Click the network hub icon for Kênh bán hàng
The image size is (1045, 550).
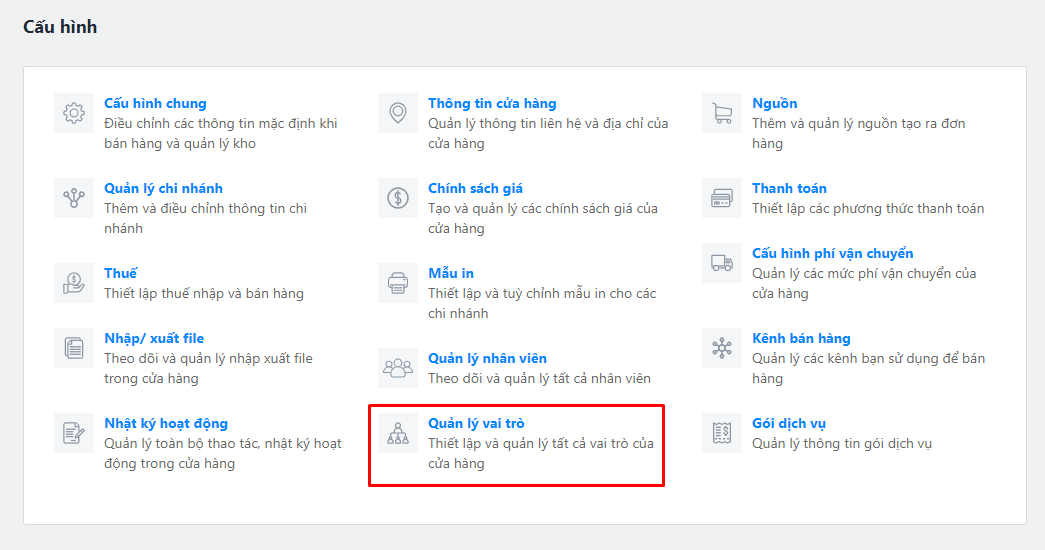[722, 348]
